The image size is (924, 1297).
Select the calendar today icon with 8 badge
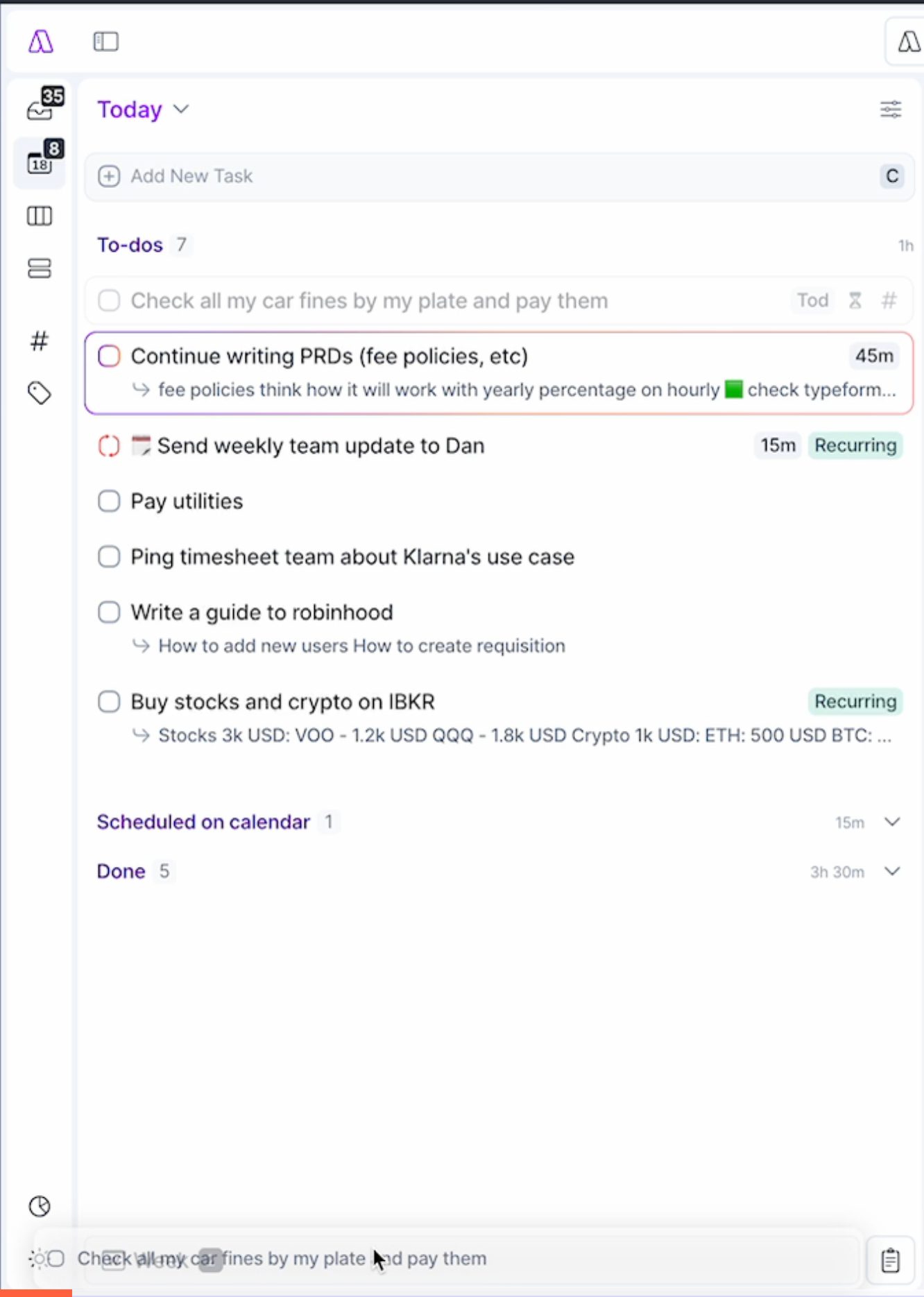click(x=41, y=160)
